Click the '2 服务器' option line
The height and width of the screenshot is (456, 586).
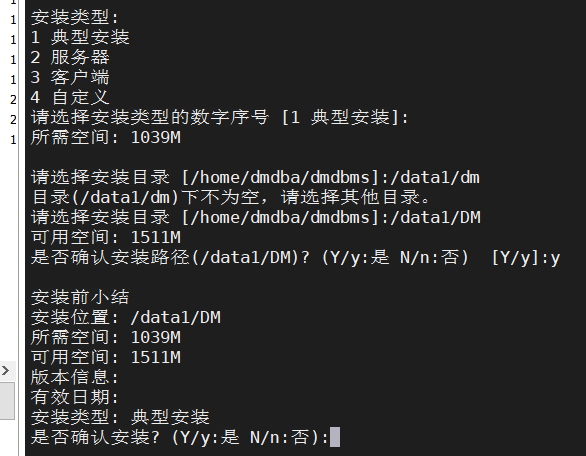point(70,57)
